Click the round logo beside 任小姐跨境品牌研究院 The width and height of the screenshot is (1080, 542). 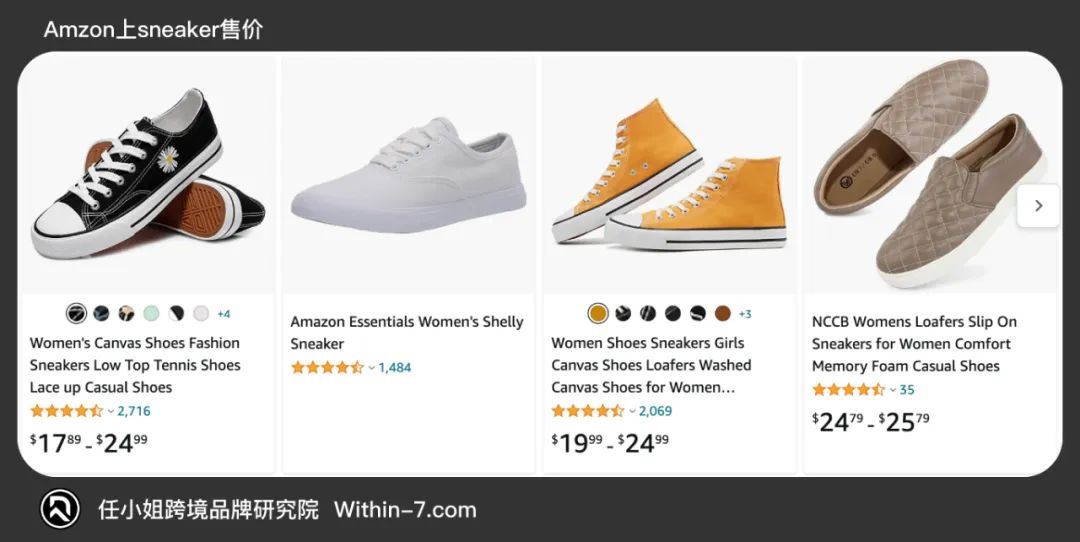60,509
